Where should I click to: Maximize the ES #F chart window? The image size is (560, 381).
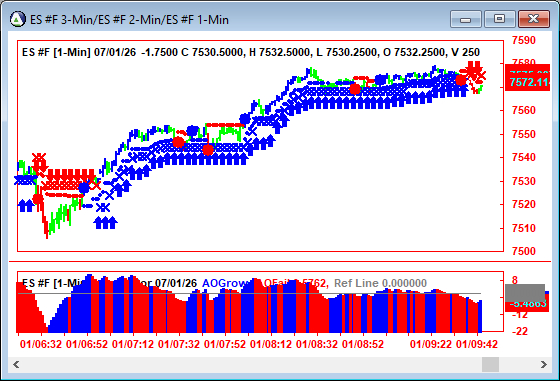point(499,19)
